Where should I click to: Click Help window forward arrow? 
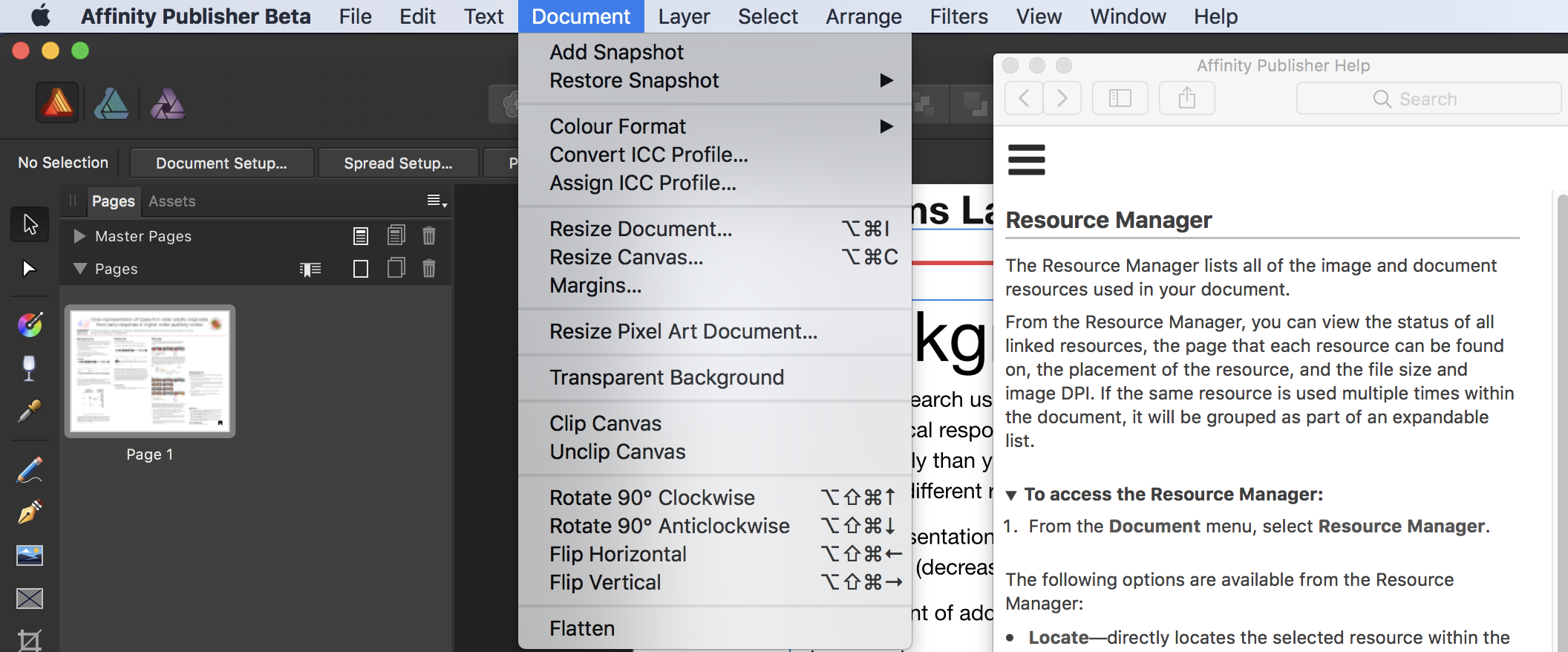pyautogui.click(x=1062, y=98)
